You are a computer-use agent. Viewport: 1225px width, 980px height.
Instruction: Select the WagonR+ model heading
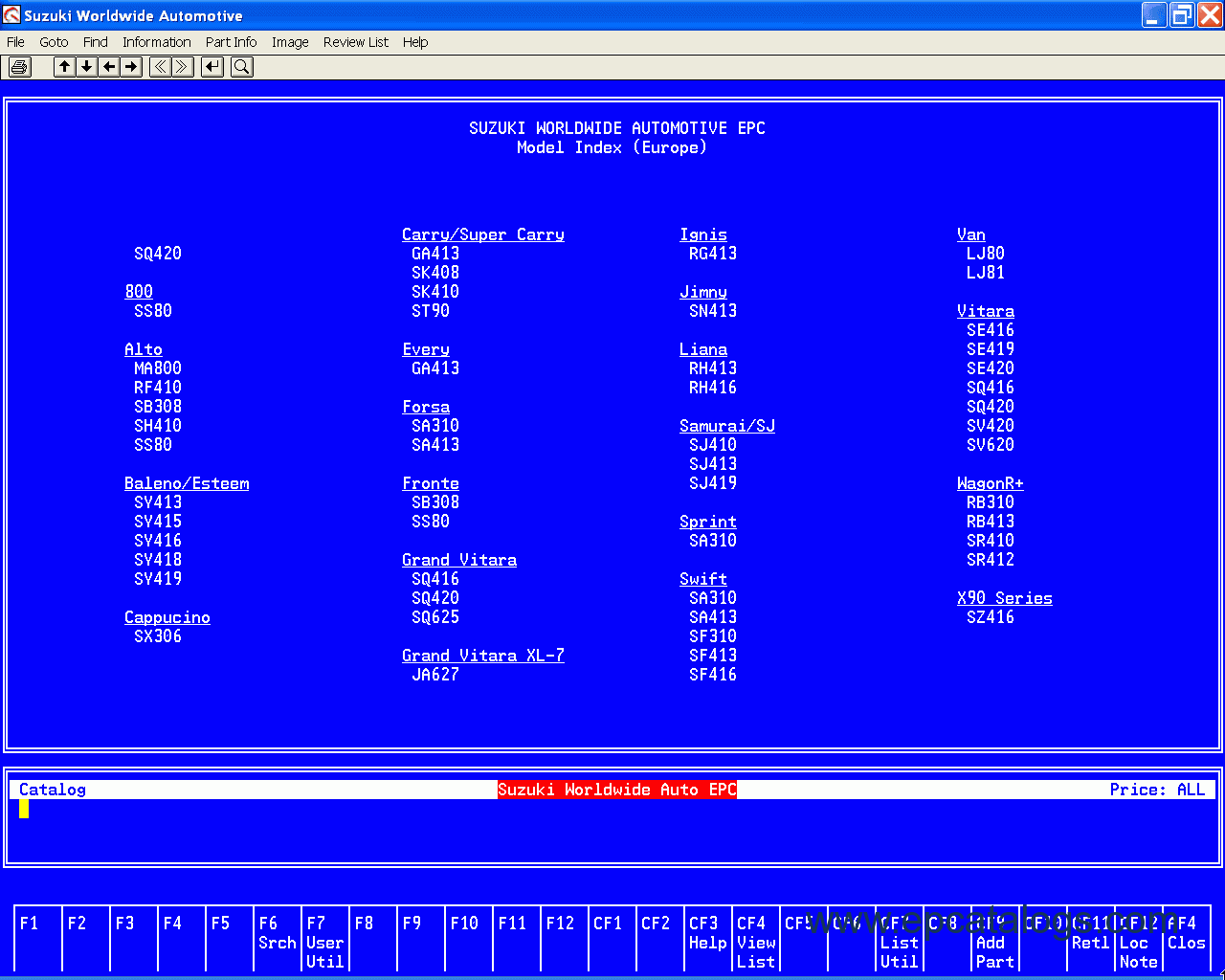coord(991,483)
